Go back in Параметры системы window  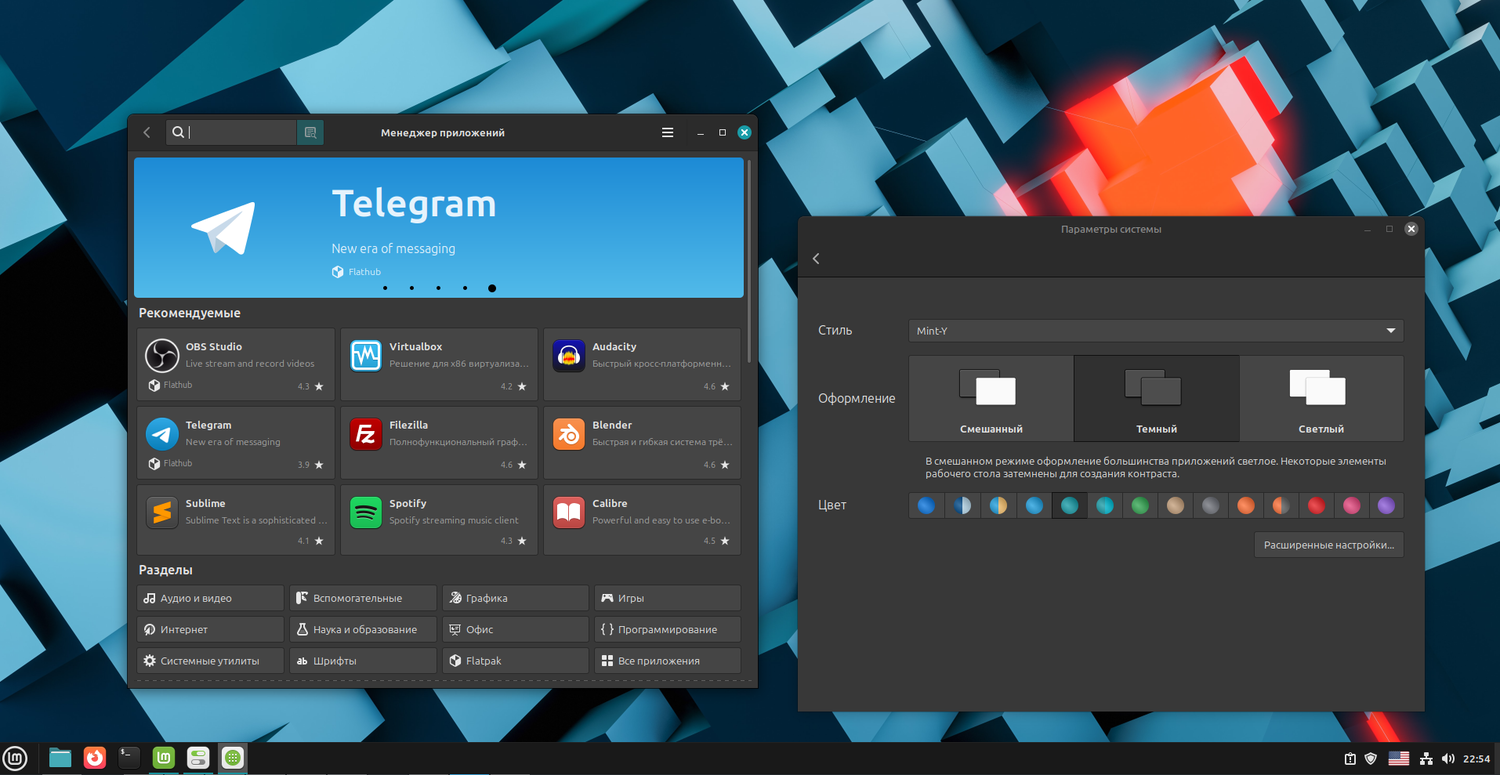point(816,259)
